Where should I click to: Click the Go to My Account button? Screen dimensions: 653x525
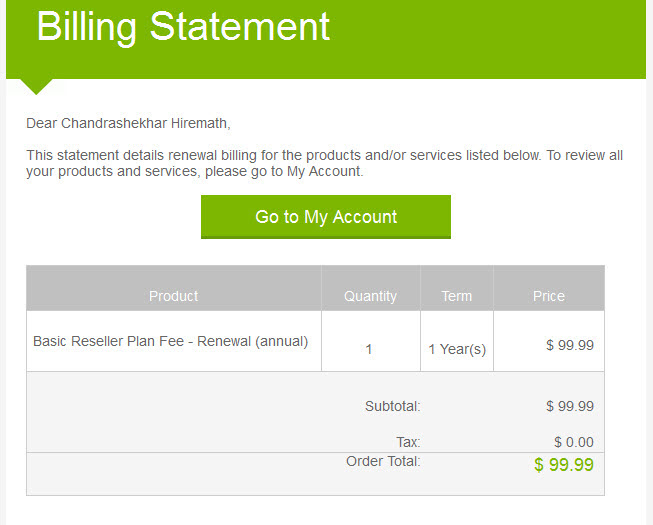[x=326, y=216]
